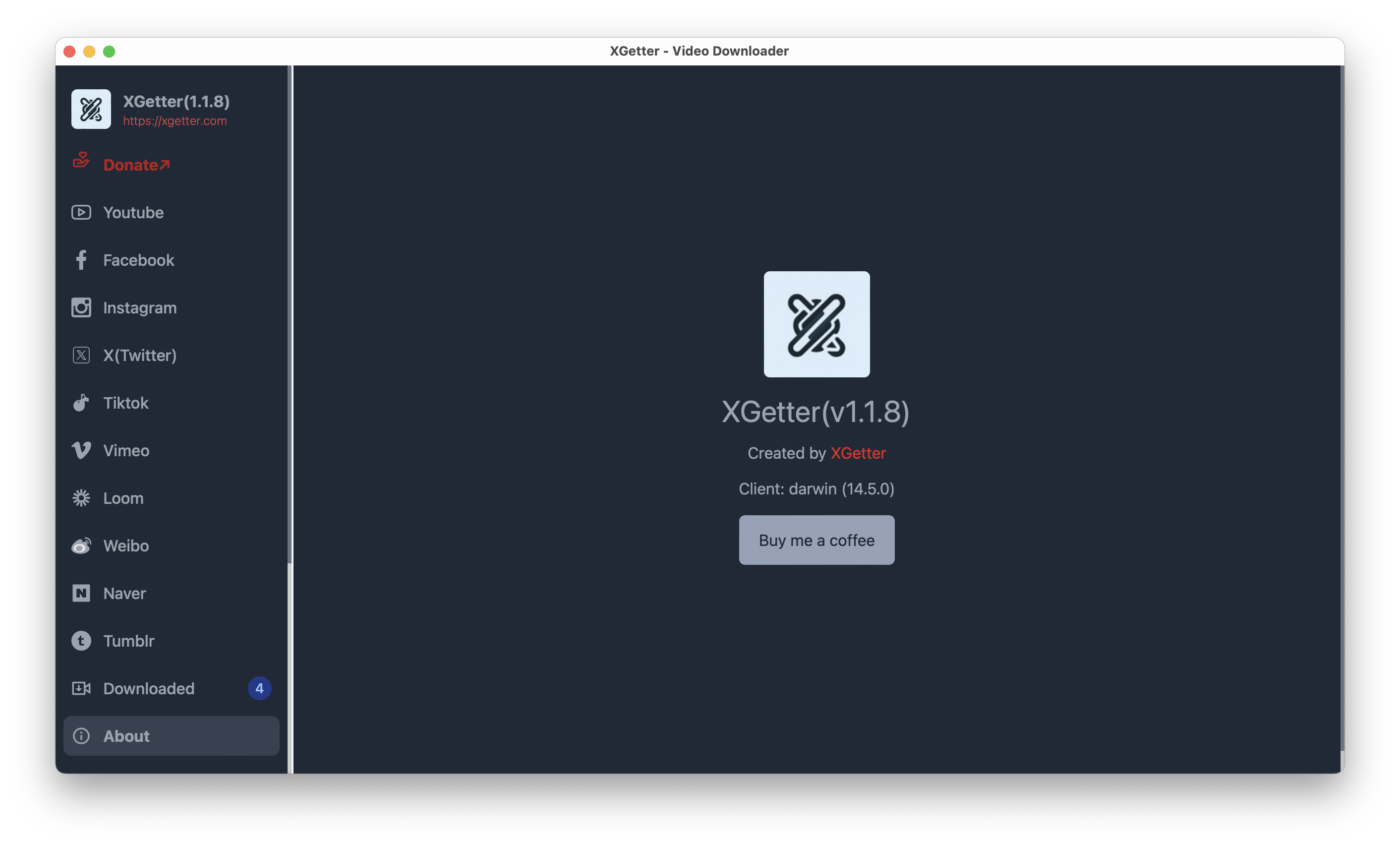Viewport: 1400px width, 847px height.
Task: Minimize the window with yellow button
Action: pyautogui.click(x=89, y=52)
